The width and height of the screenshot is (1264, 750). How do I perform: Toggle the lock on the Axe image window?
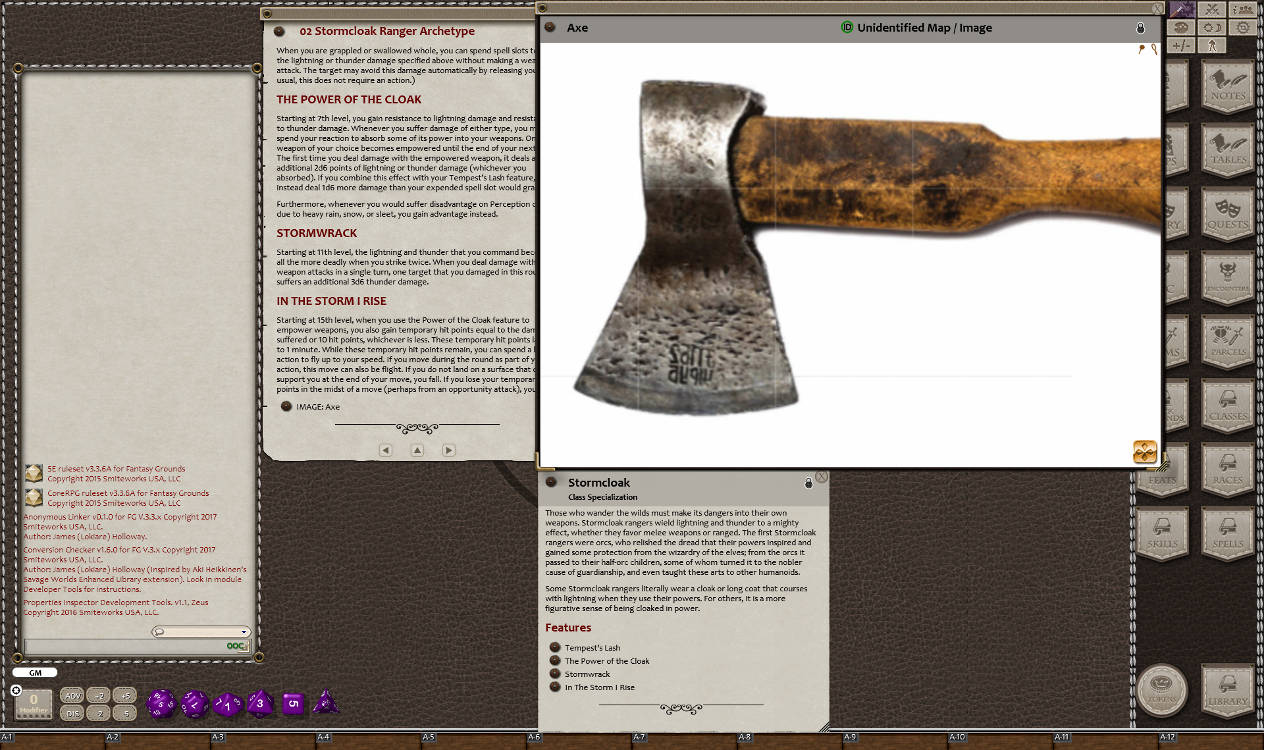point(1141,28)
